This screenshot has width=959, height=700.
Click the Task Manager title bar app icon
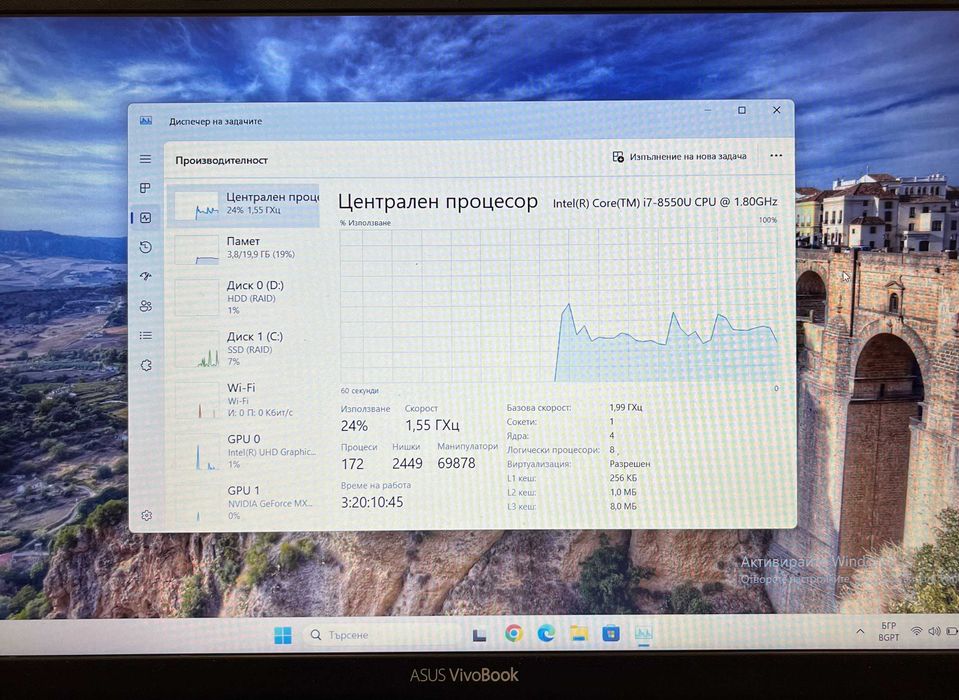tap(146, 120)
